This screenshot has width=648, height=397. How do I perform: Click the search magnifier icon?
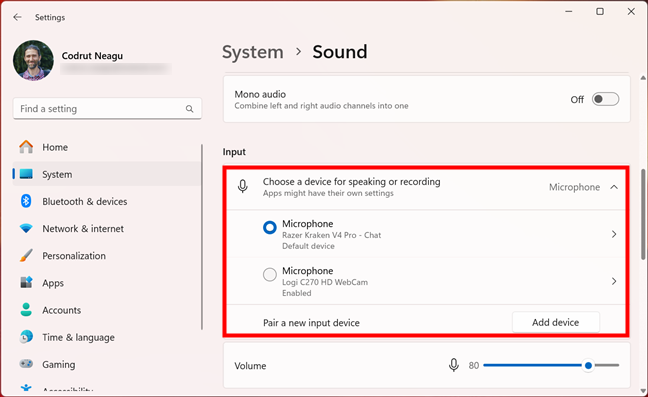pos(189,109)
